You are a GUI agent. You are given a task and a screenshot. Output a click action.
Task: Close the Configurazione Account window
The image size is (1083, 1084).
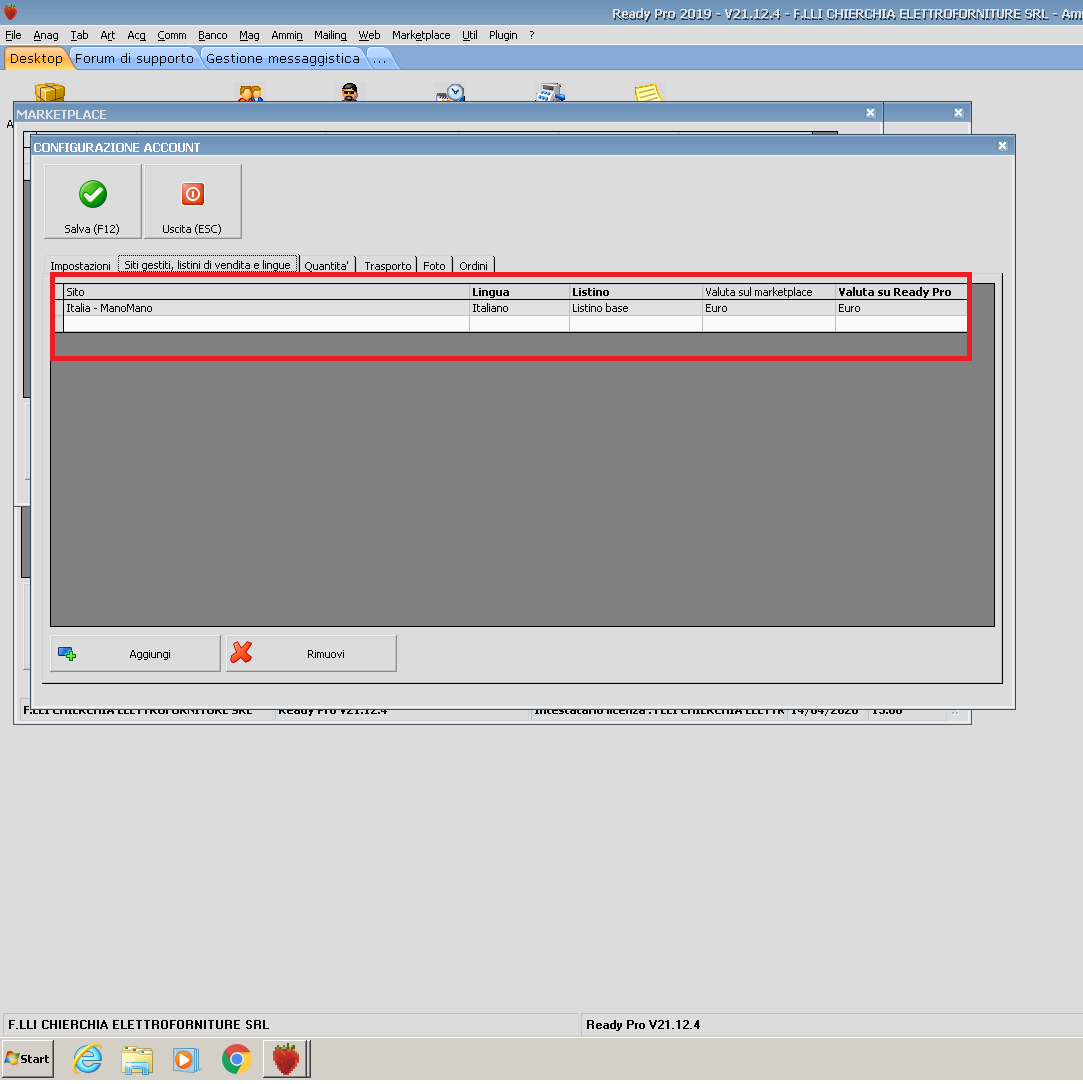click(1002, 146)
